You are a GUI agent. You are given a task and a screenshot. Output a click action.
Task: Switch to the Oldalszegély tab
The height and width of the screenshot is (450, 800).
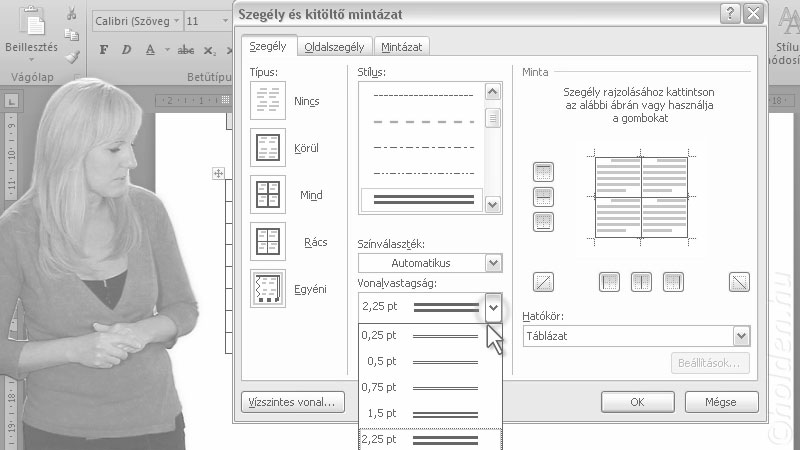[x=334, y=46]
